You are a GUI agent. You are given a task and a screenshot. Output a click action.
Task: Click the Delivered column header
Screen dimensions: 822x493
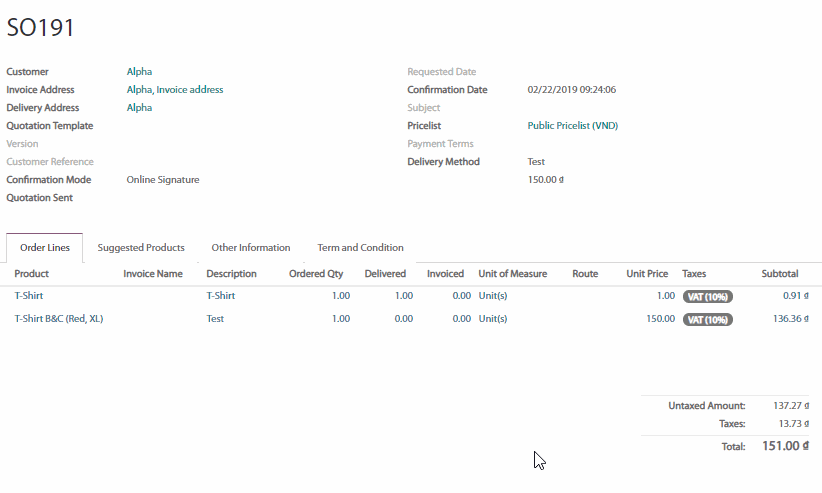[385, 274]
